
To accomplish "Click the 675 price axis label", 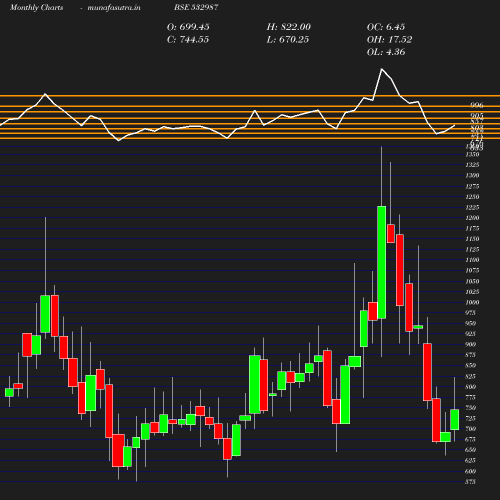I will tap(470, 439).
